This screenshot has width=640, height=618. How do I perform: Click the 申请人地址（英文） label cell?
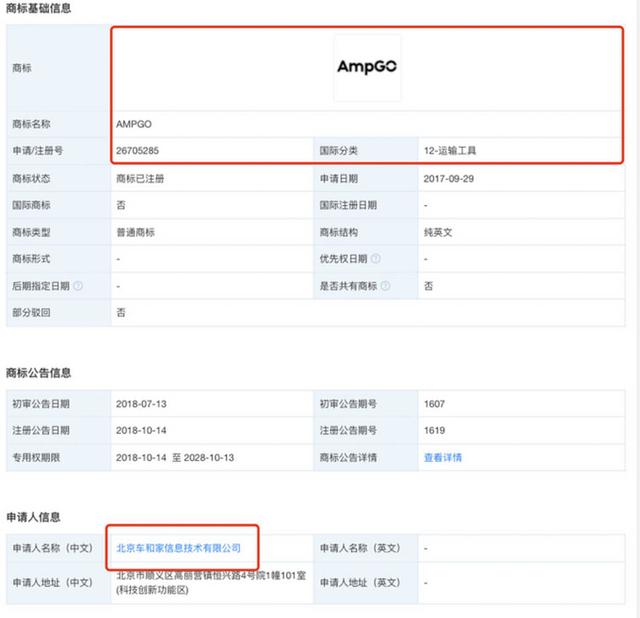pos(366,582)
